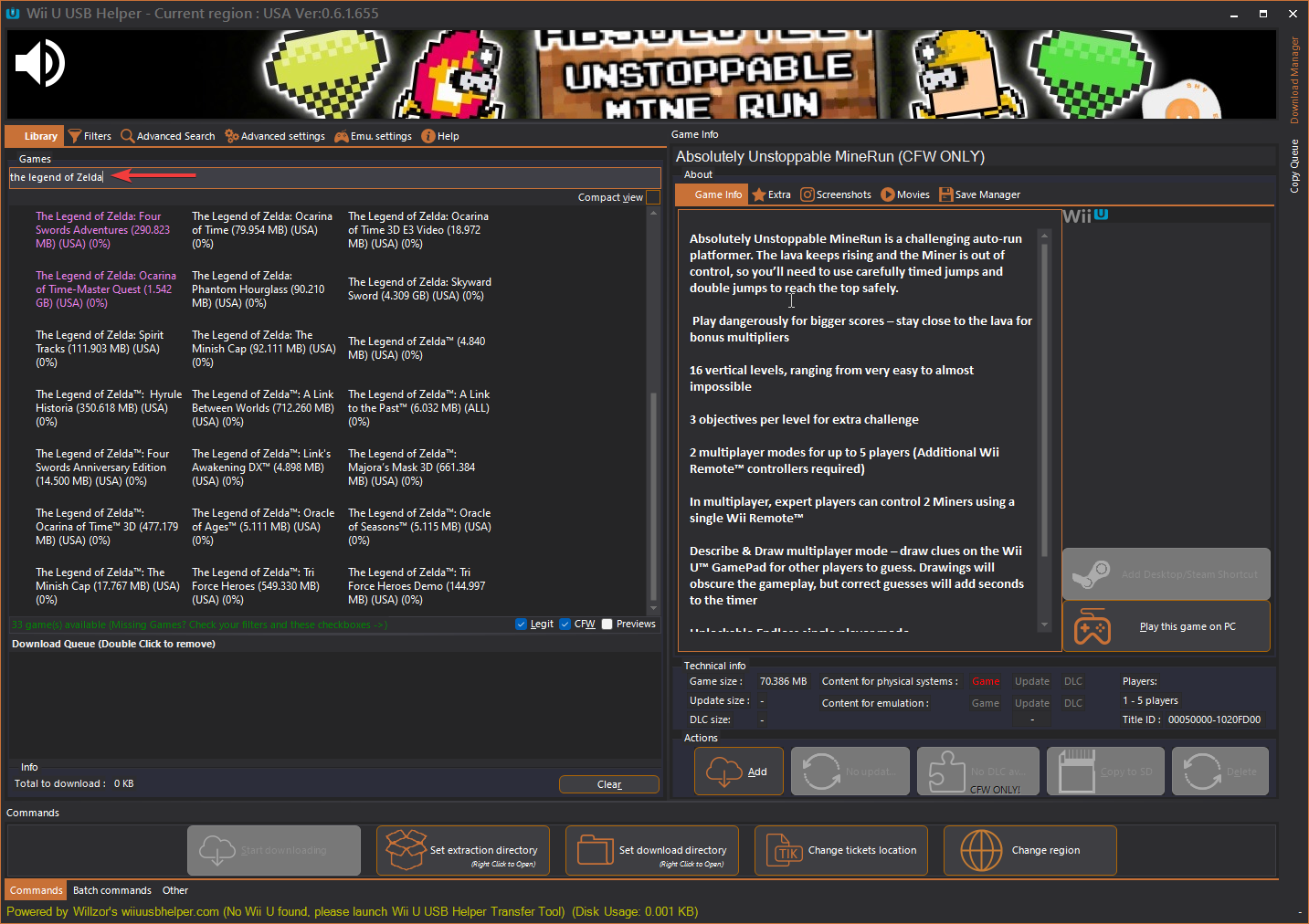Select Link's Awakening DX entry
Screen dimensions: 1309x924
pos(261,467)
